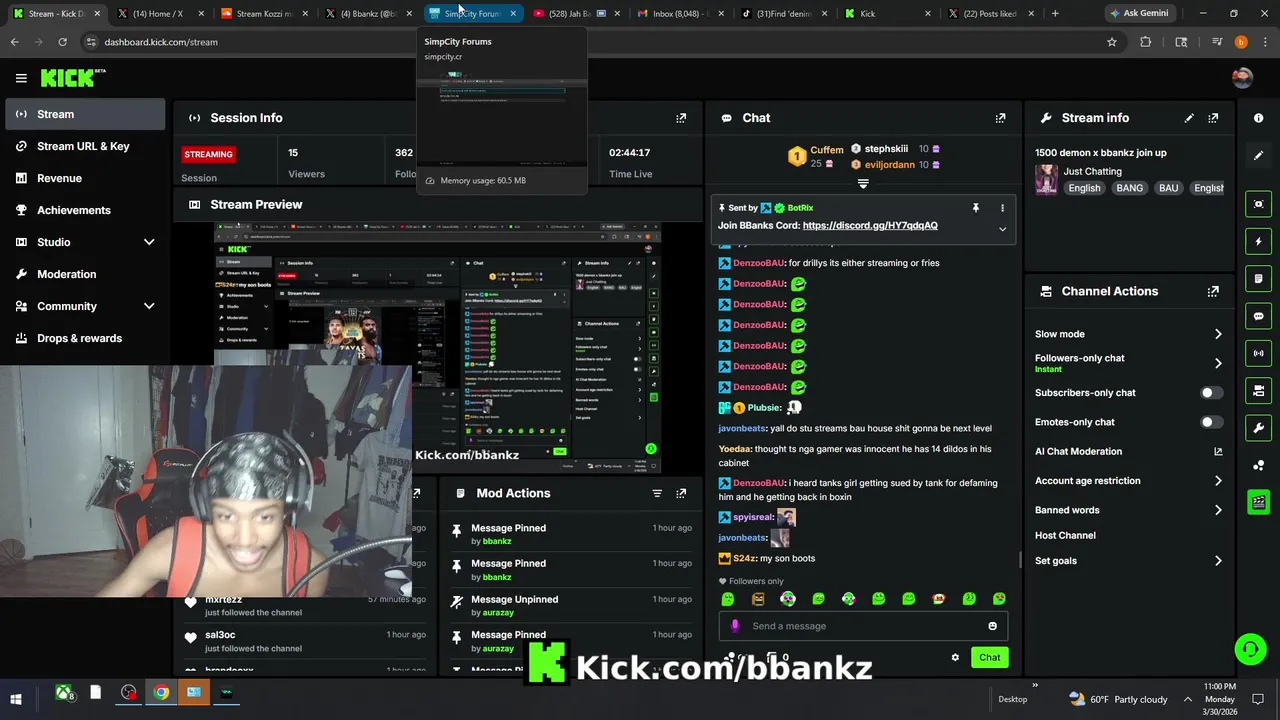This screenshot has height=720, width=1280.
Task: Open Xbox app from the taskbar
Action: [x=64, y=692]
